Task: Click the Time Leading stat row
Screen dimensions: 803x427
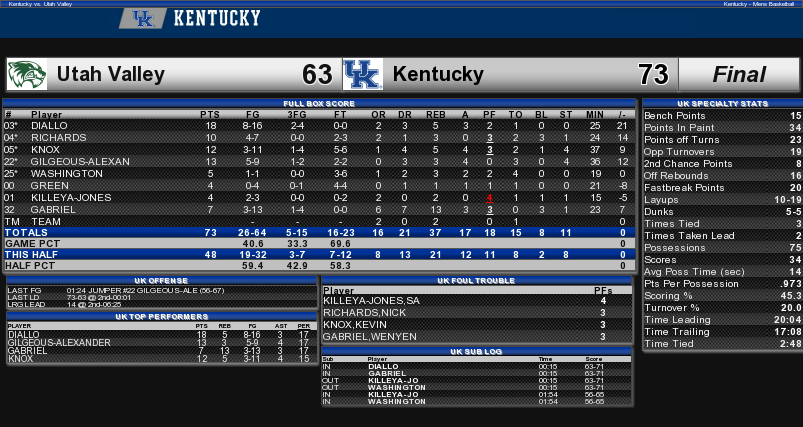Action: tap(722, 320)
